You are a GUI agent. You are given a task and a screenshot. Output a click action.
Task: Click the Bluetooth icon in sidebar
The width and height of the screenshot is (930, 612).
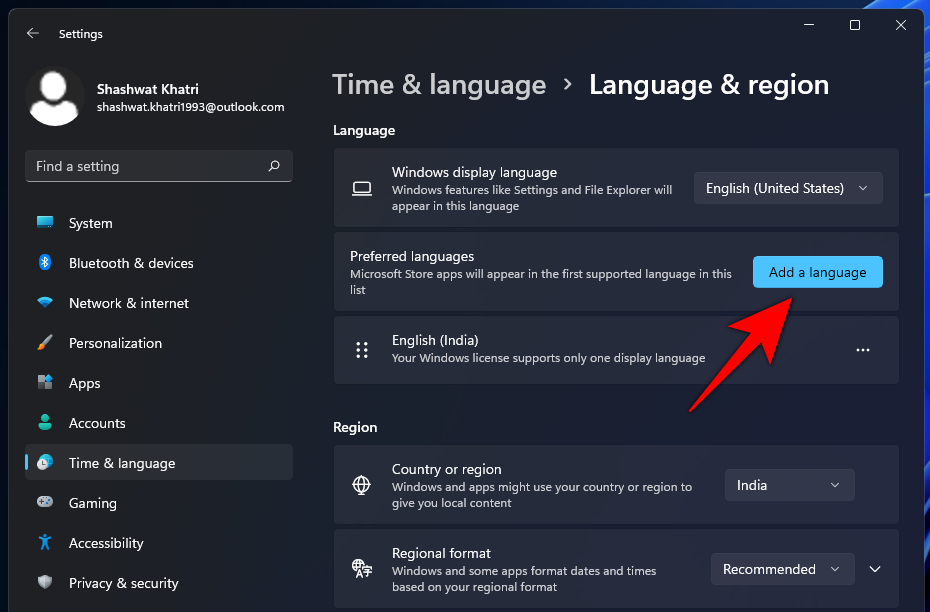[45, 262]
